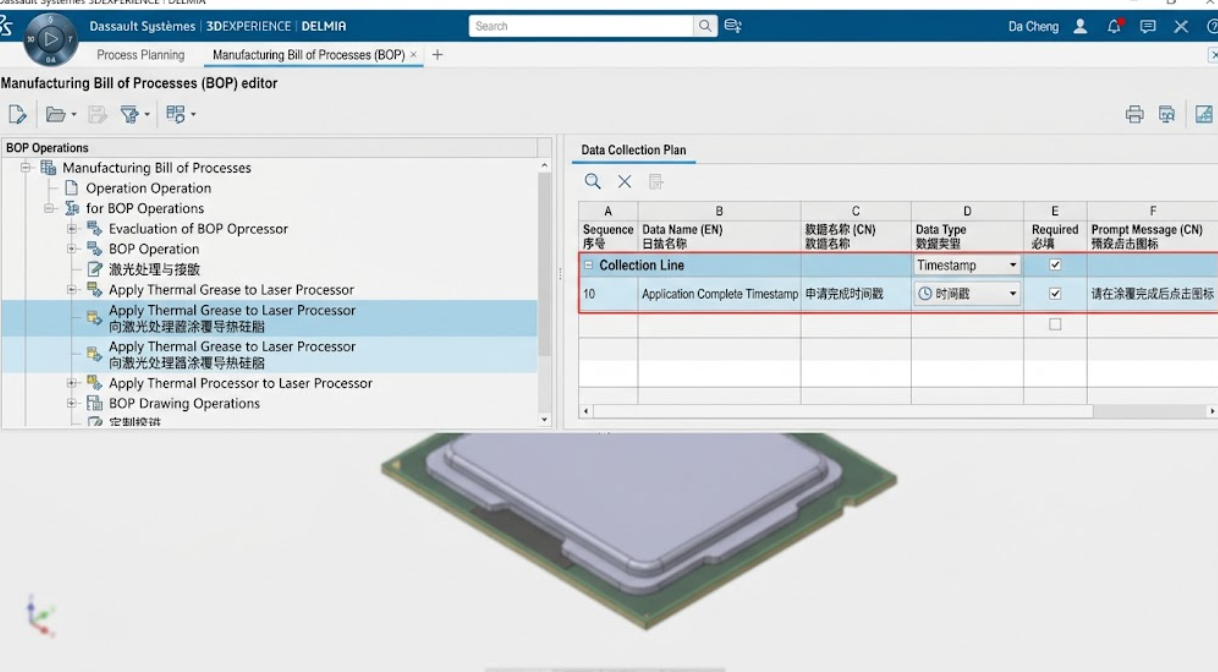1218x672 pixels.
Task: Open the 3DEXPERIENCE compass play button
Action: [x=50, y=40]
